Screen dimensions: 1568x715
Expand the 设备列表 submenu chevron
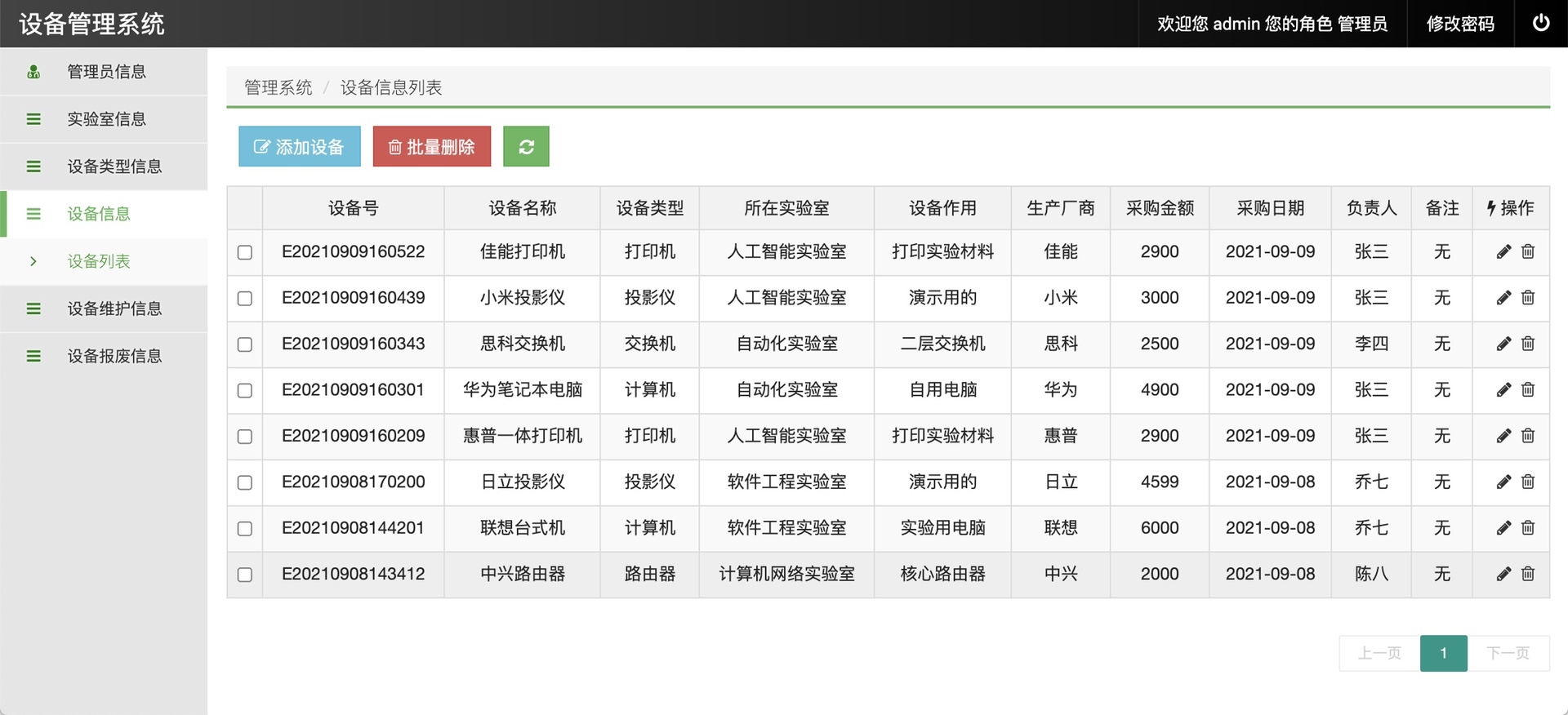pos(33,261)
